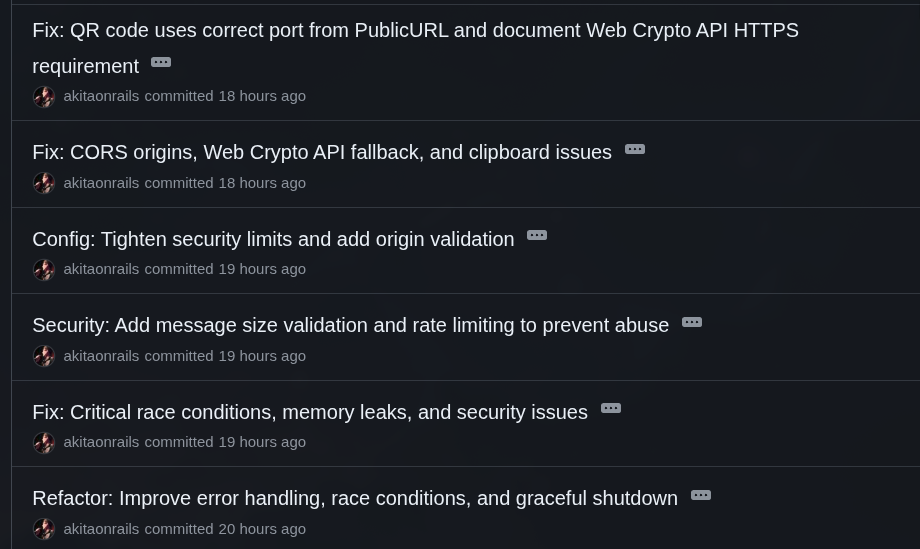Show full message for Refactor error handling commit
Screen dimensions: 920x549
pos(701,496)
